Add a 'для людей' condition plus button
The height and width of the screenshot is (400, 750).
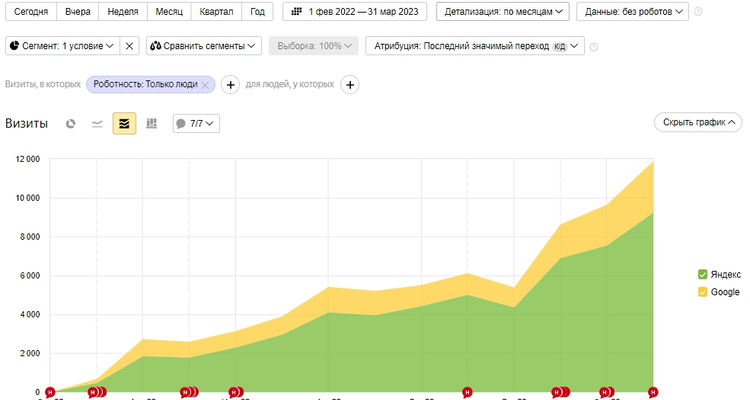(x=350, y=85)
